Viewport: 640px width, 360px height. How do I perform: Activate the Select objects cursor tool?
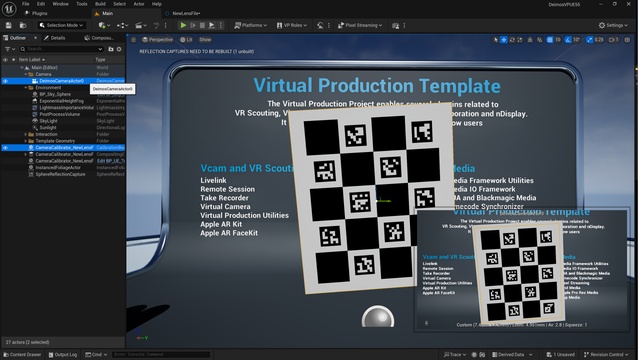496,40
